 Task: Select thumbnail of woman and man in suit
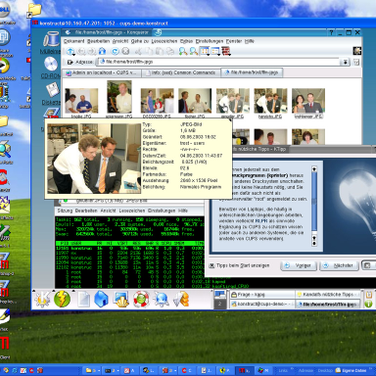click(308, 101)
